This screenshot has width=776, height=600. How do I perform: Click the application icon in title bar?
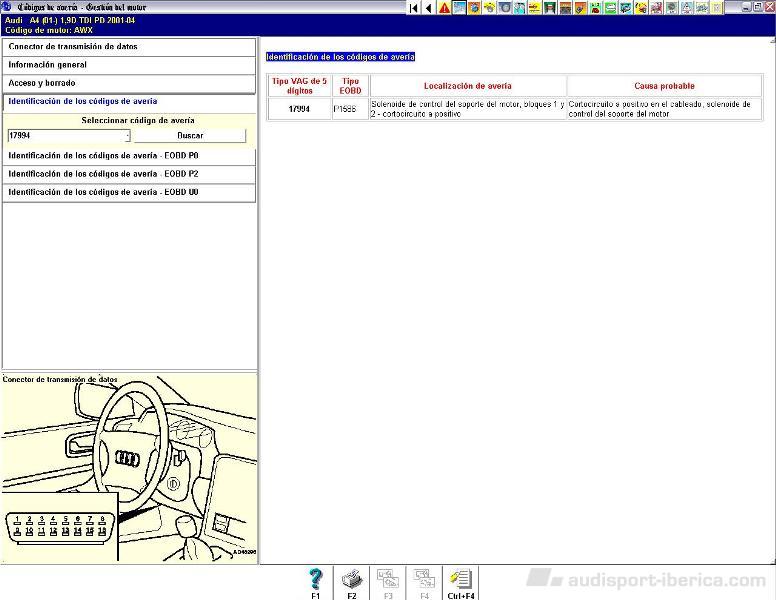point(6,6)
